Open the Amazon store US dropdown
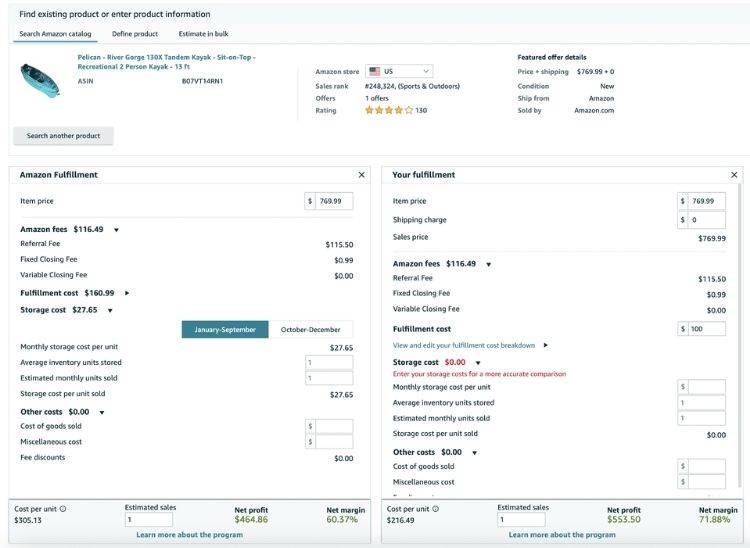 tap(398, 72)
